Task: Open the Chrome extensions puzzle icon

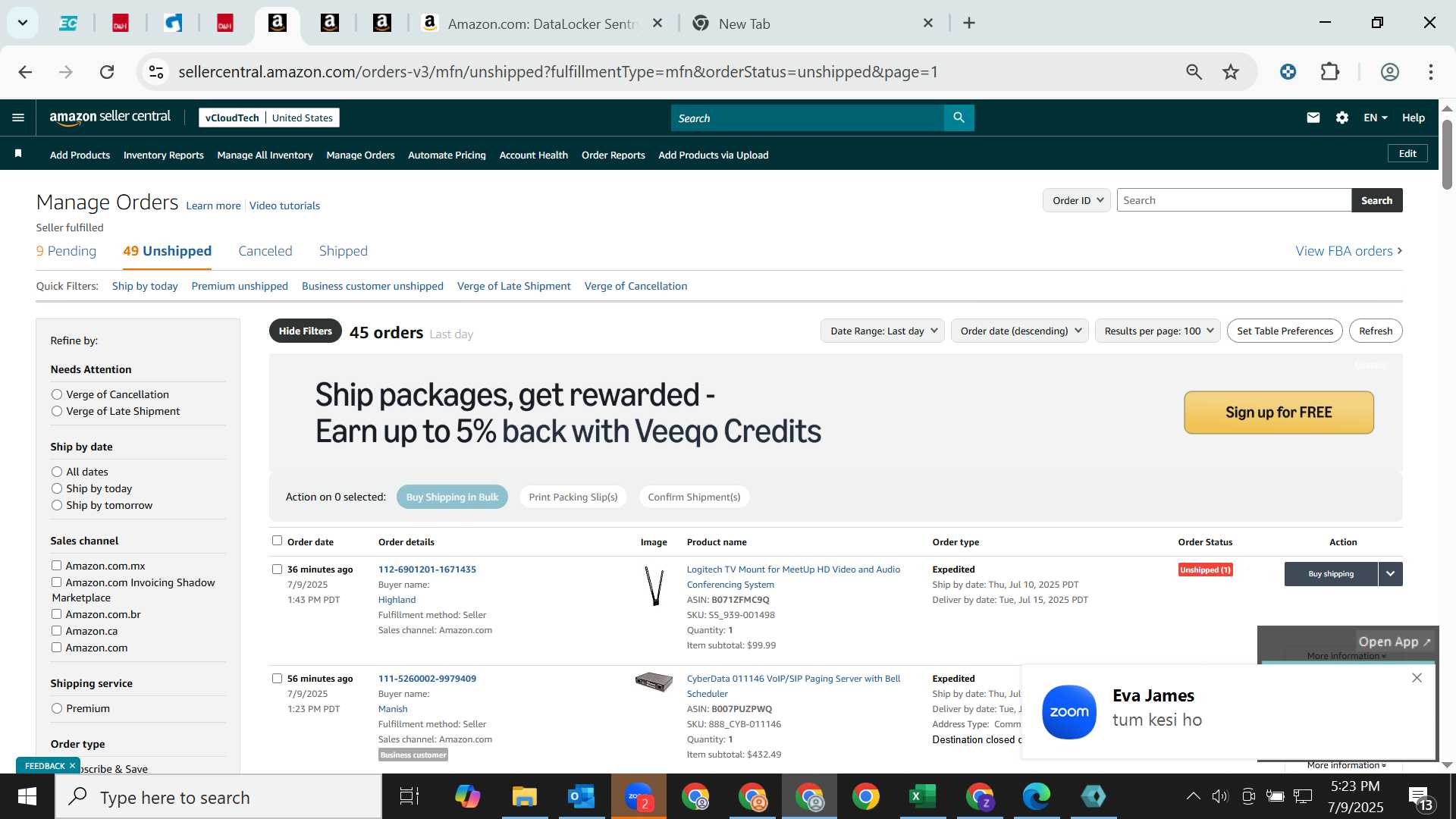Action: (1330, 72)
